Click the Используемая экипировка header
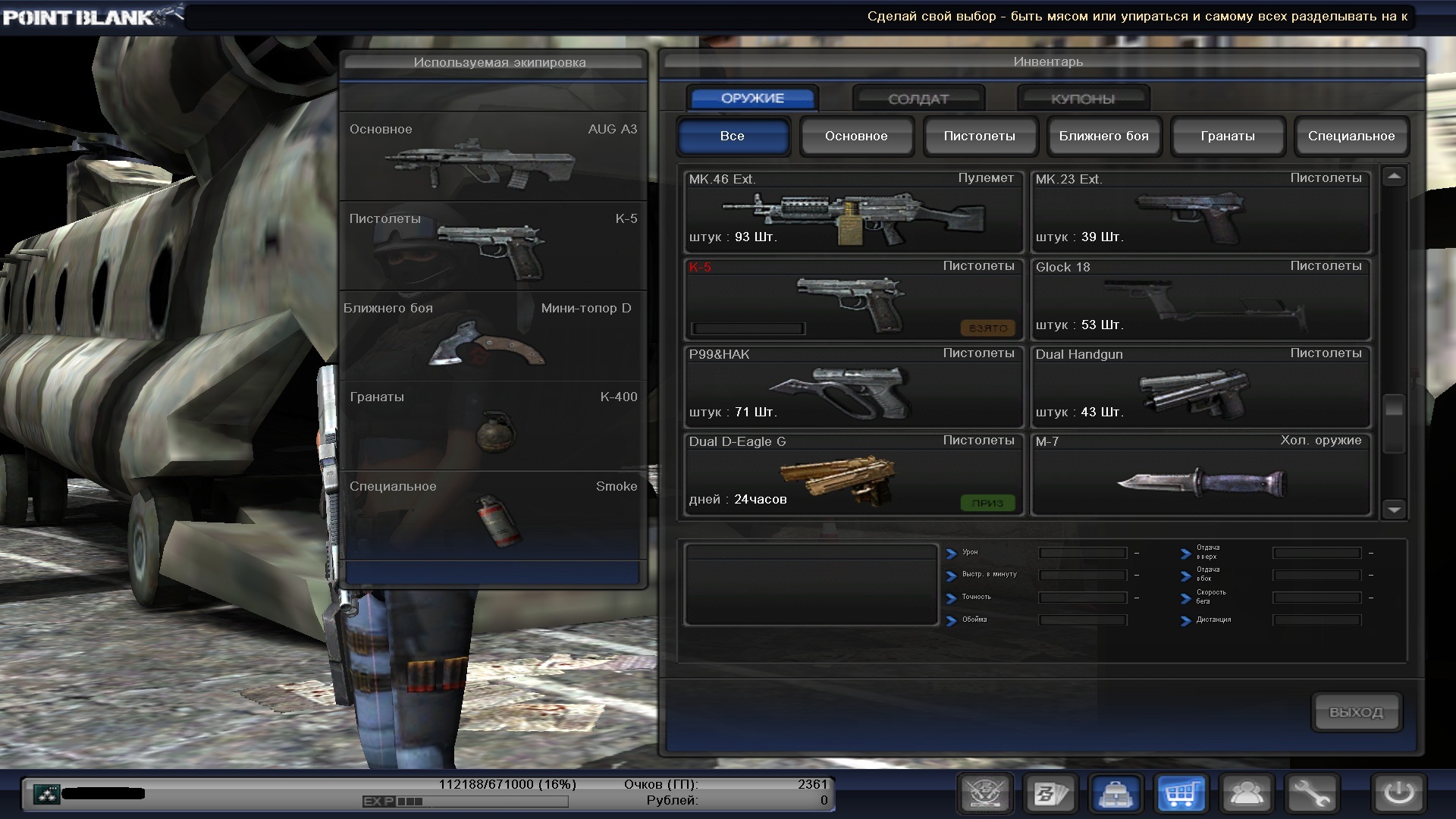 point(494,62)
